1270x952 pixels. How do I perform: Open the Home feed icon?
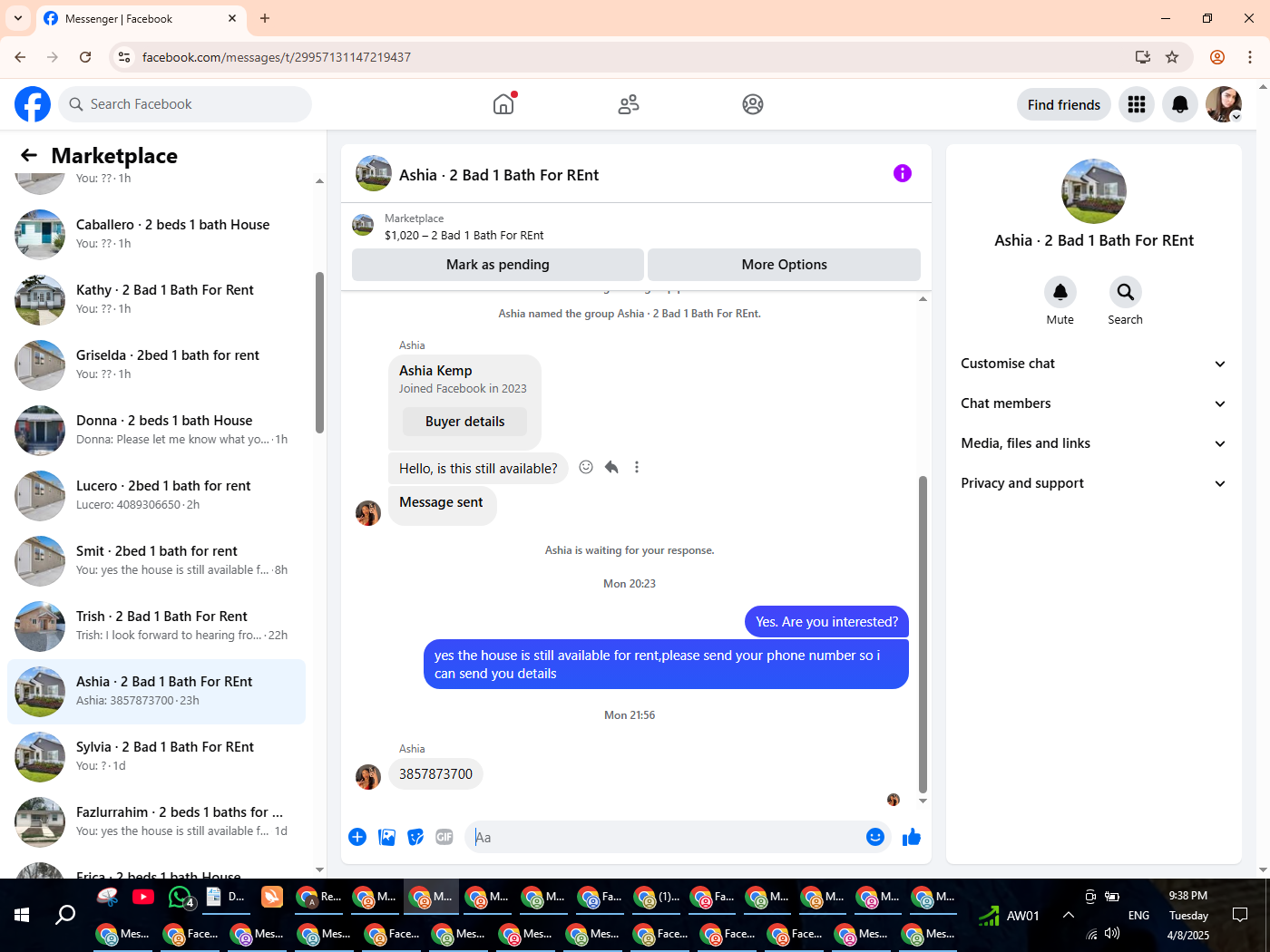503,104
